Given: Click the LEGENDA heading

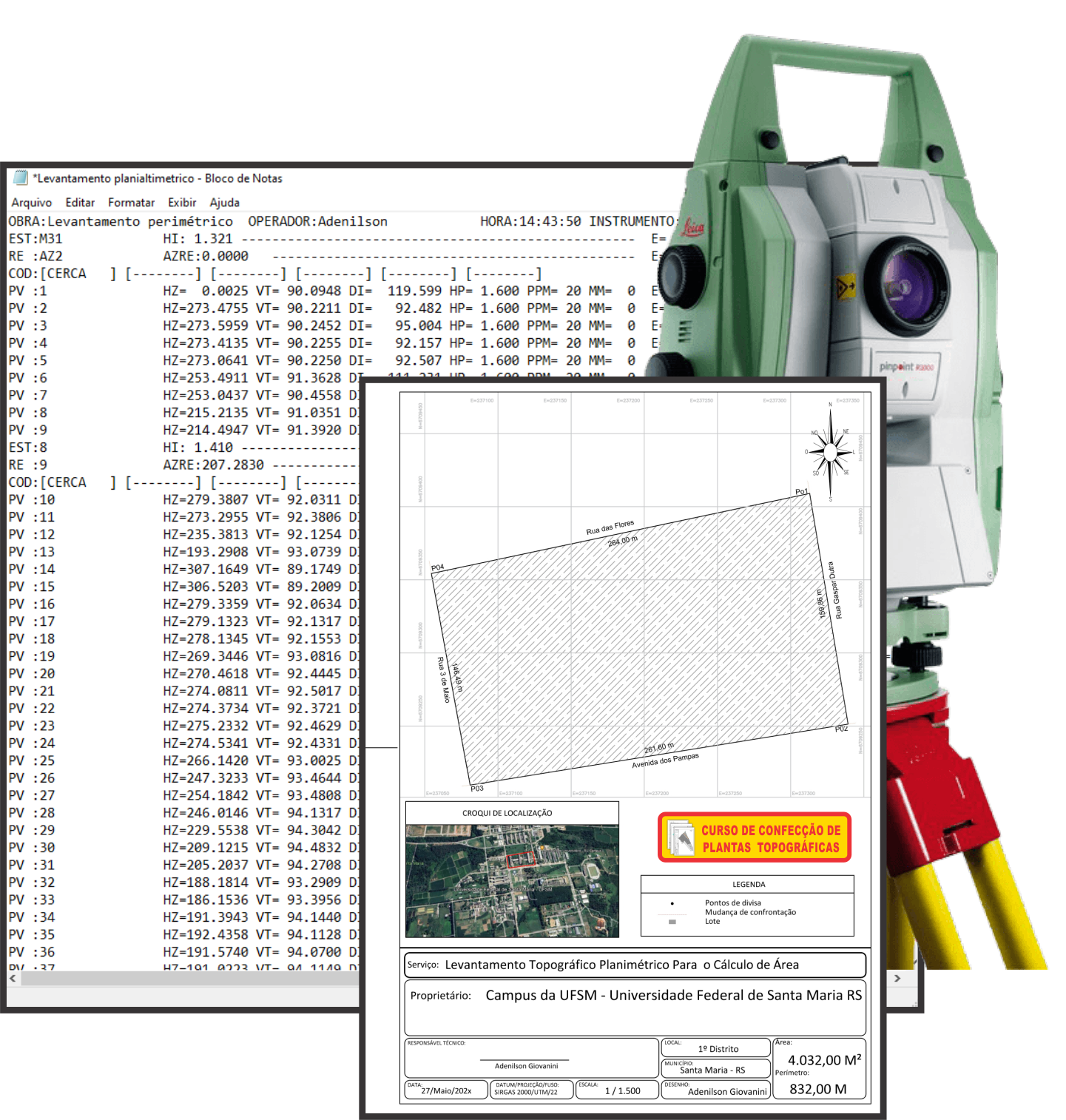Looking at the screenshot, I should coord(749,884).
